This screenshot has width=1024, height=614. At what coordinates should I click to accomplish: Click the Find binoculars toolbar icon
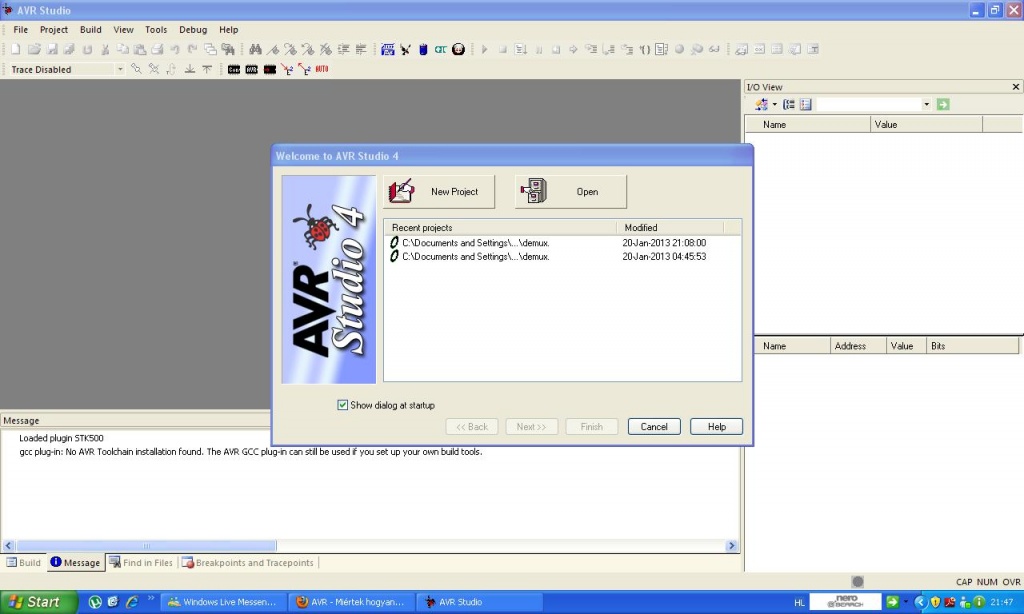255,49
